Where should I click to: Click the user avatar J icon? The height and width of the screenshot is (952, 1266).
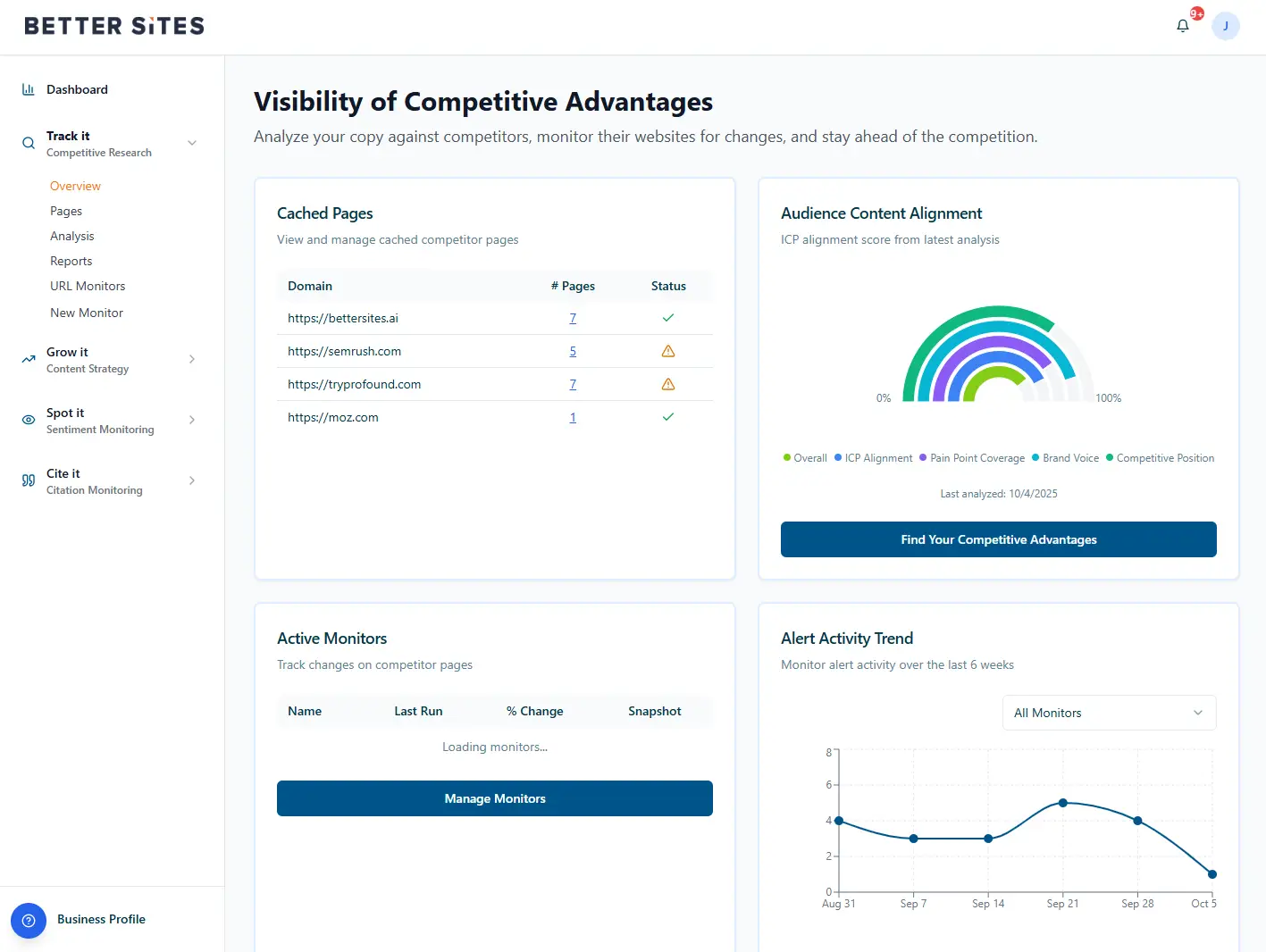click(1225, 26)
